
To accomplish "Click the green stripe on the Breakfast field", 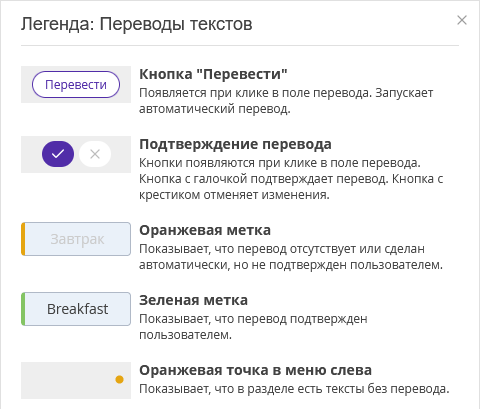I will click(23, 309).
